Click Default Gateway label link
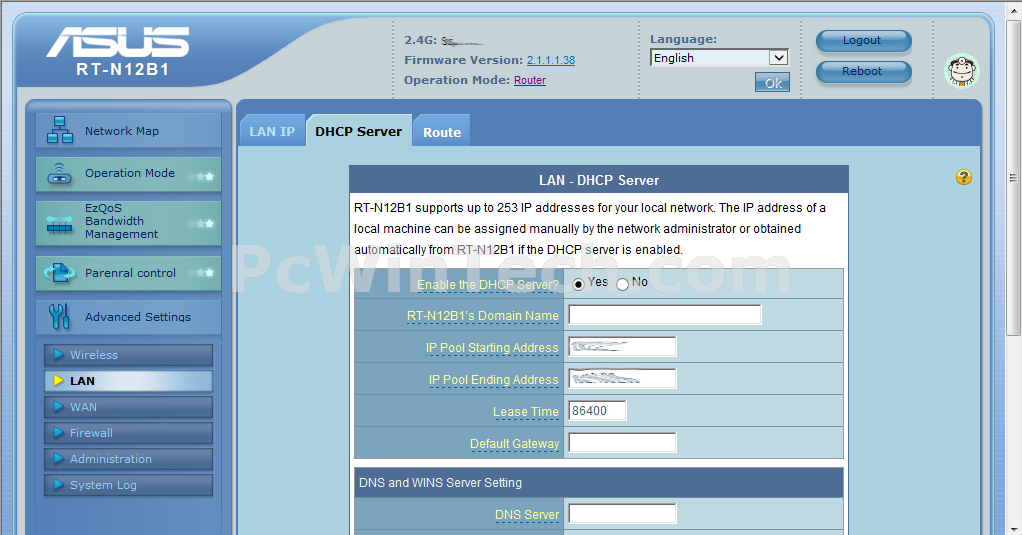Viewport: 1022px width, 535px height. pos(514,444)
